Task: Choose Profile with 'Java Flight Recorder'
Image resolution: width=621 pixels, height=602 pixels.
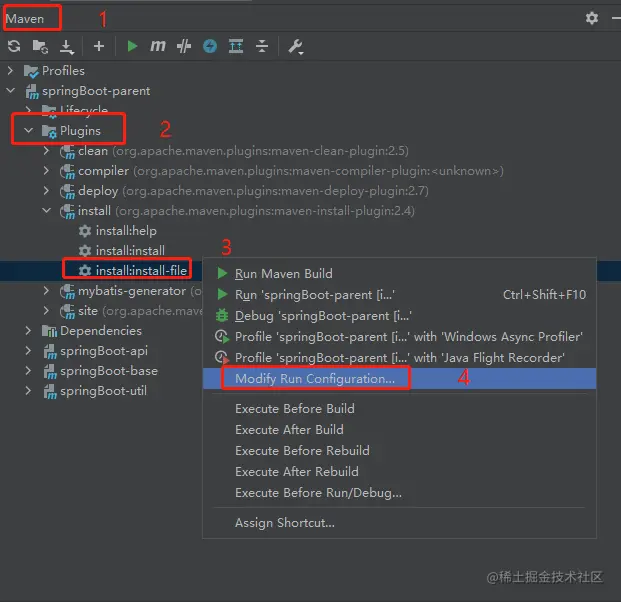Action: coord(399,358)
